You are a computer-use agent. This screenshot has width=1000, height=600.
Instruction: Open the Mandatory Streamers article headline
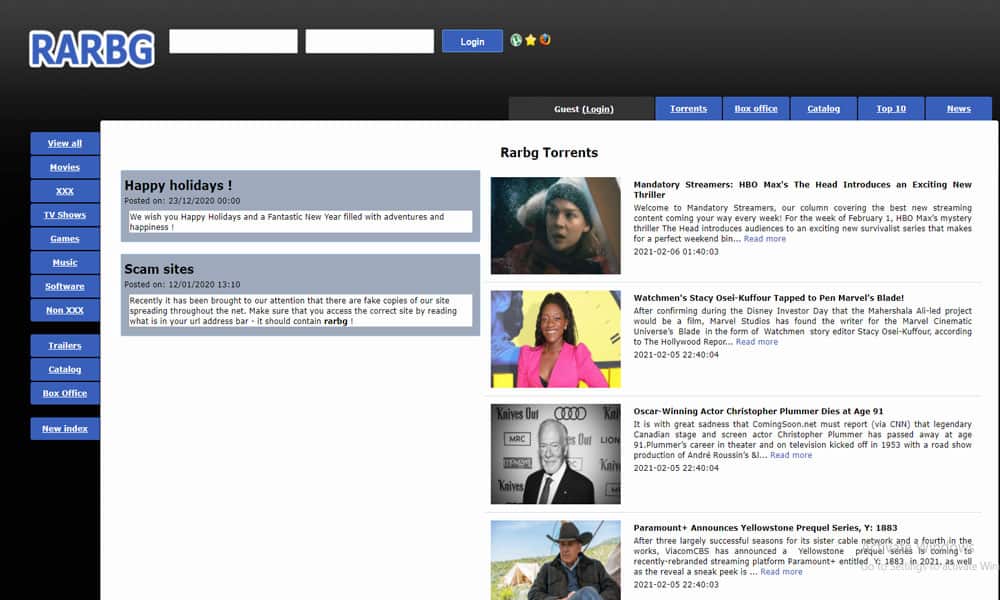tap(802, 189)
